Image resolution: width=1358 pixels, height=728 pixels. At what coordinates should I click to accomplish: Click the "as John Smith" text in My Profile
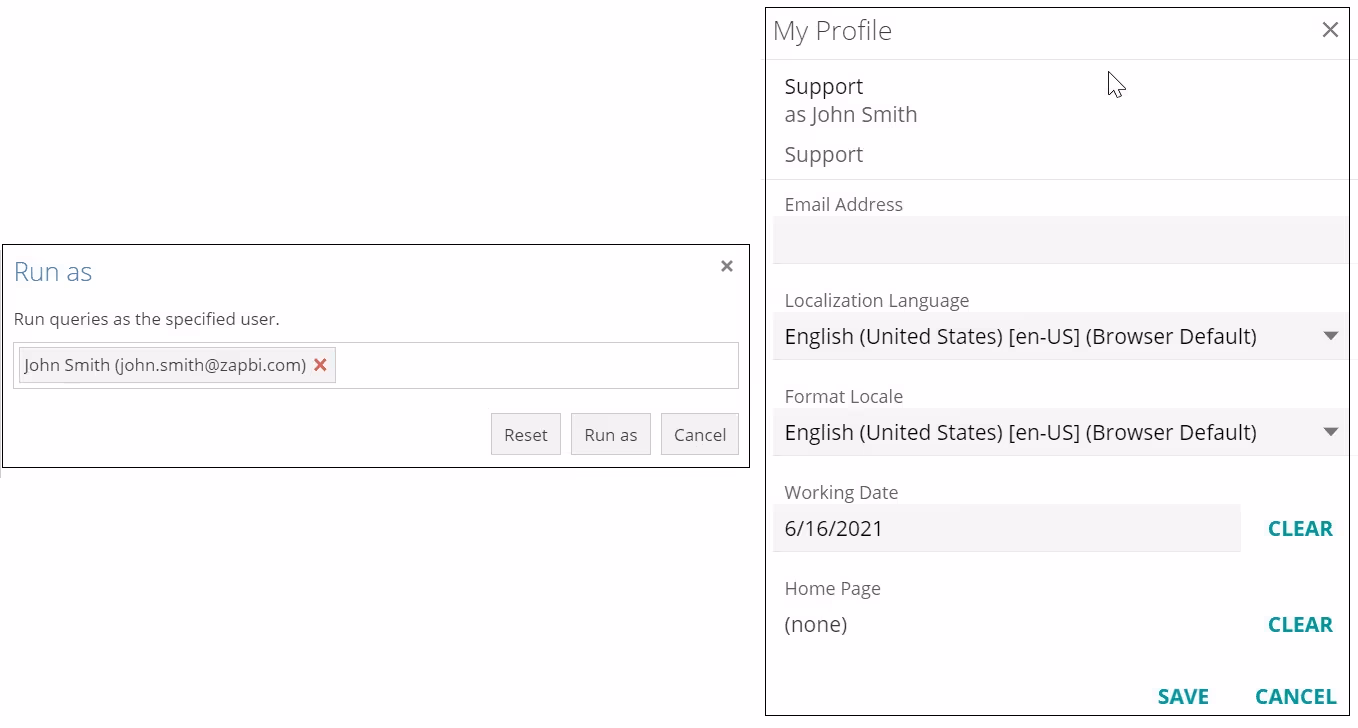850,115
